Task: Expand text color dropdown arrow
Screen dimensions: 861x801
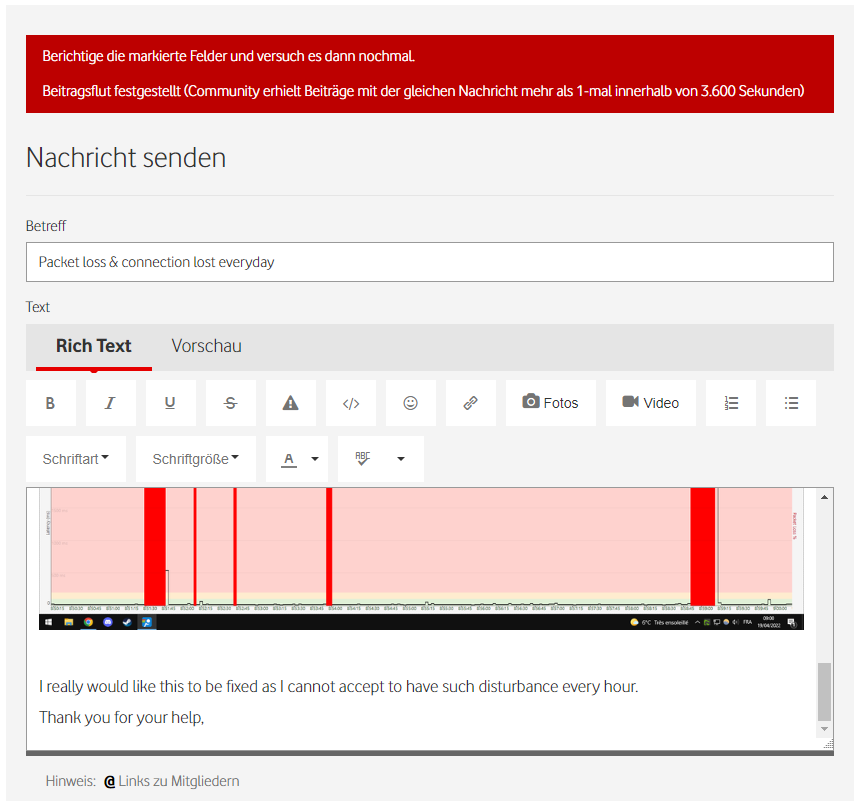Action: 315,459
